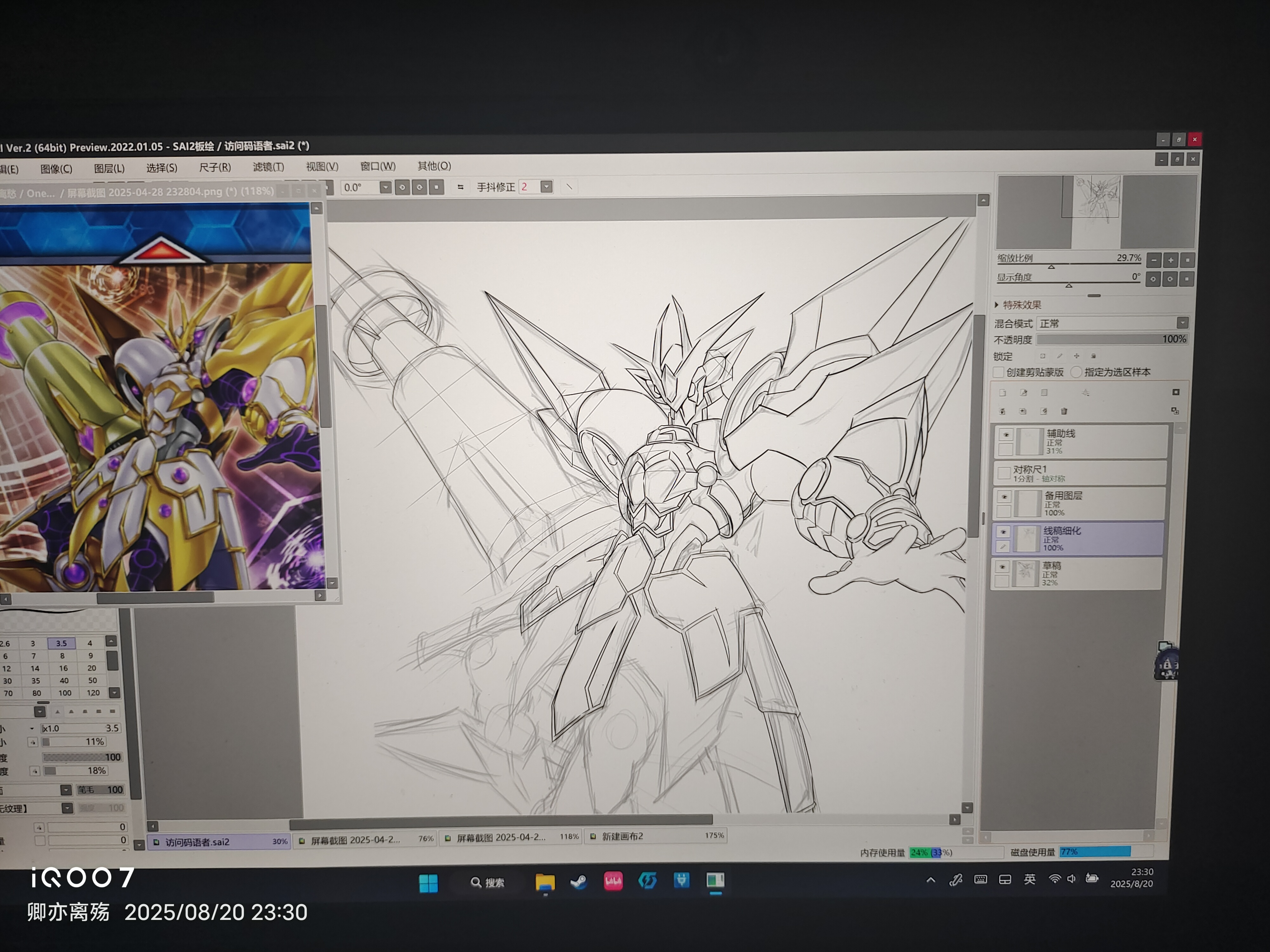Select the flattest brush edge shape
The image size is (1270, 952).
coord(112,711)
